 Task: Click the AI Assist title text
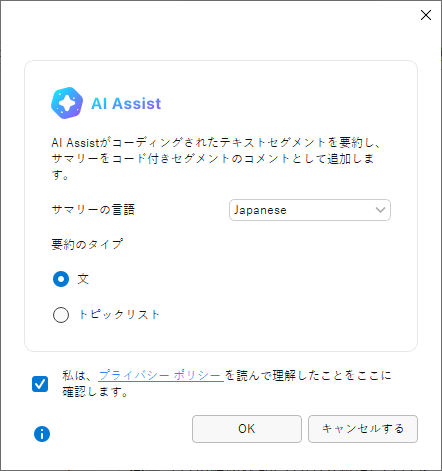click(126, 103)
